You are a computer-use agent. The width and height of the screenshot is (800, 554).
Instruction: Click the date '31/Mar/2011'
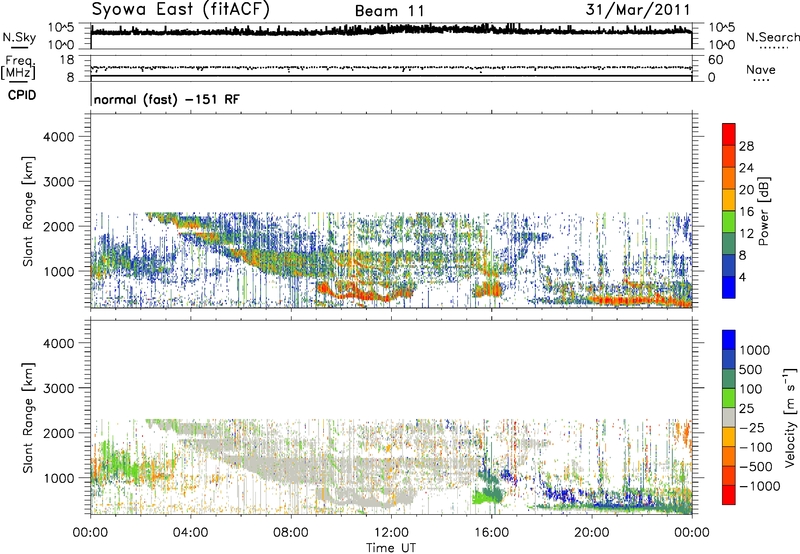click(x=638, y=9)
